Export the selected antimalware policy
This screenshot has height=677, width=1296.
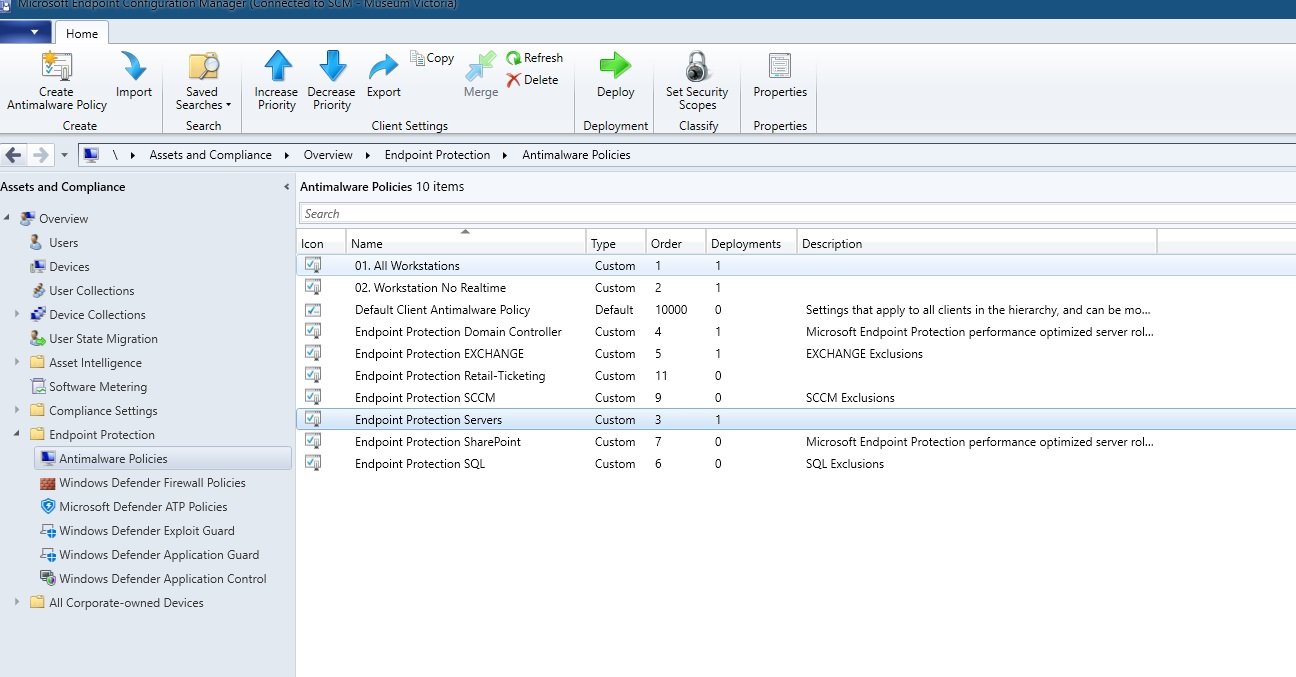pos(383,77)
